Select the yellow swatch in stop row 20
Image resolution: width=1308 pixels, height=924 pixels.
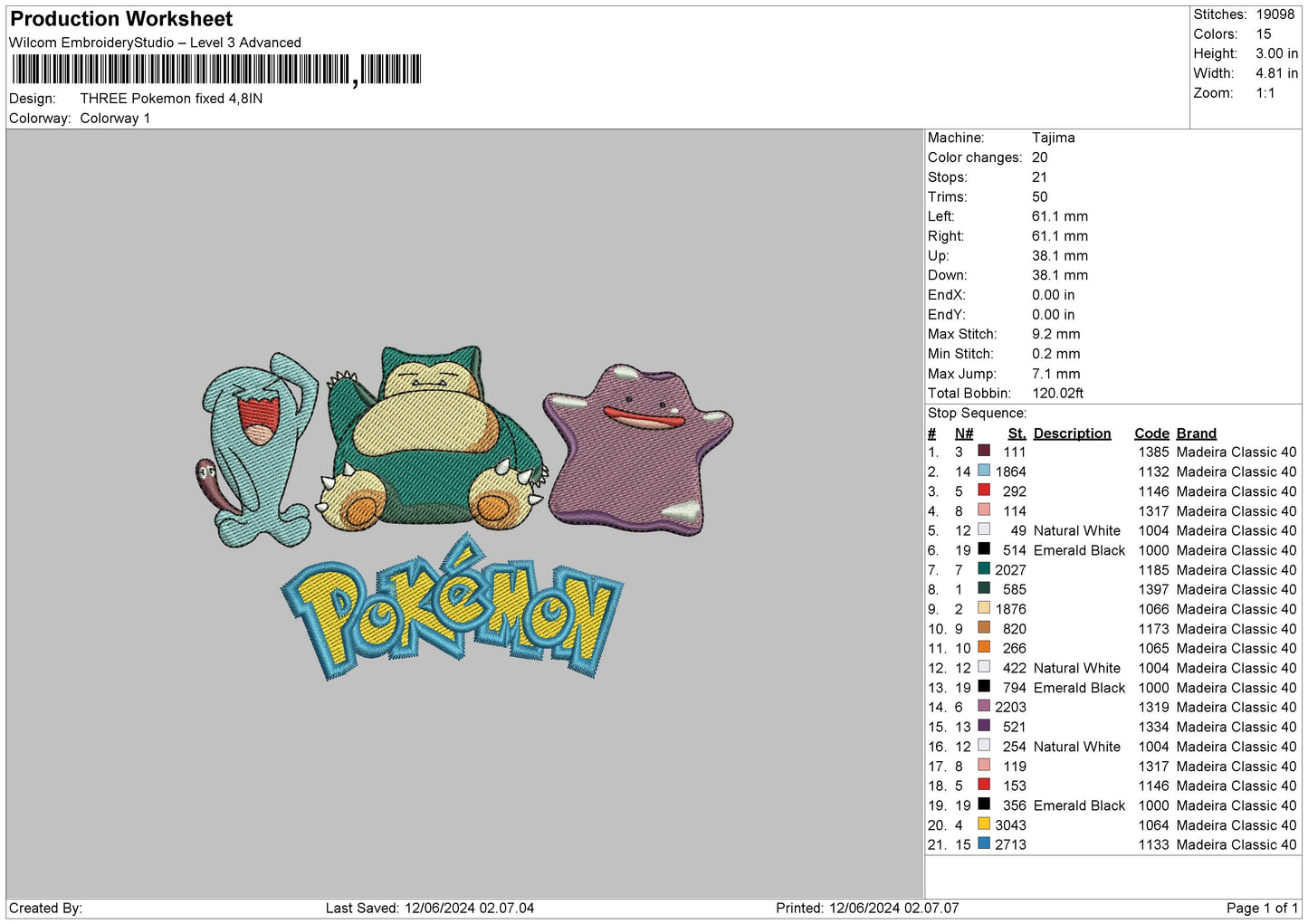click(984, 824)
